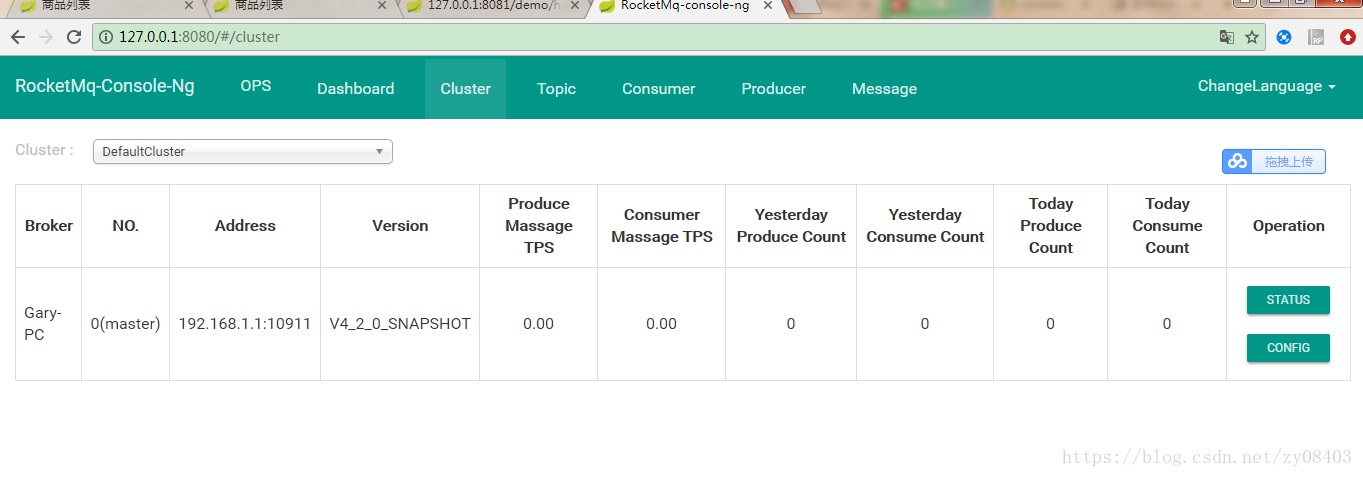Click the Baidu cloud icon on upload button

click(1238, 161)
